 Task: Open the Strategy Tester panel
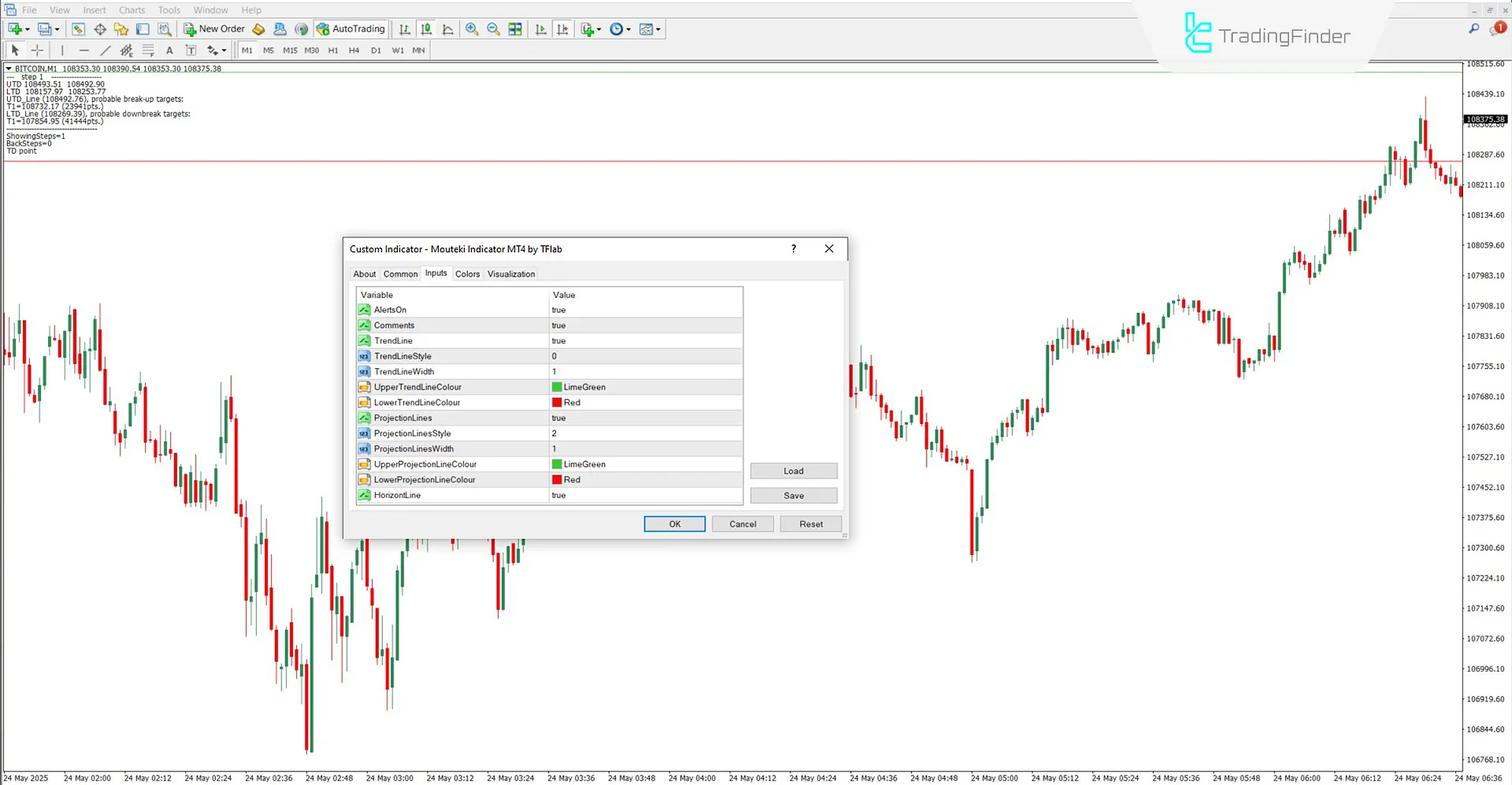pyautogui.click(x=165, y=29)
